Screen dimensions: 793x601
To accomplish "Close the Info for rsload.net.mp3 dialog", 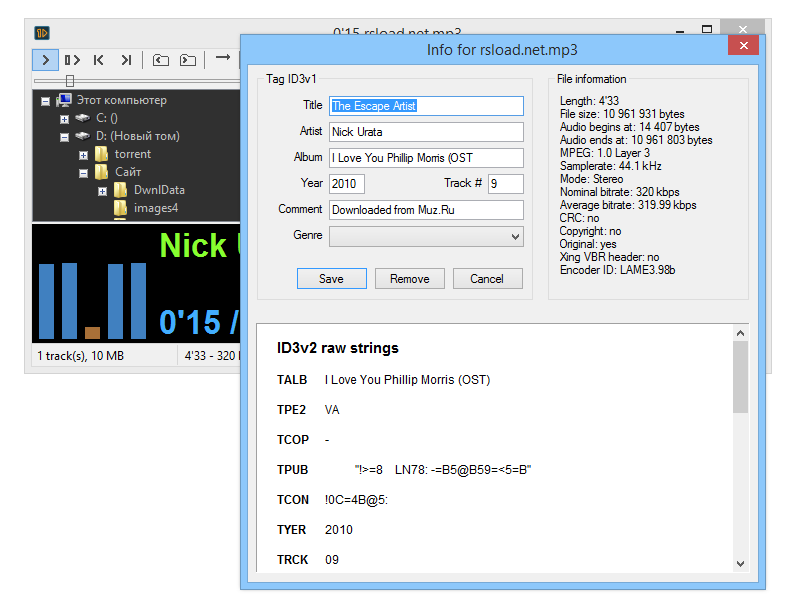I will [743, 46].
